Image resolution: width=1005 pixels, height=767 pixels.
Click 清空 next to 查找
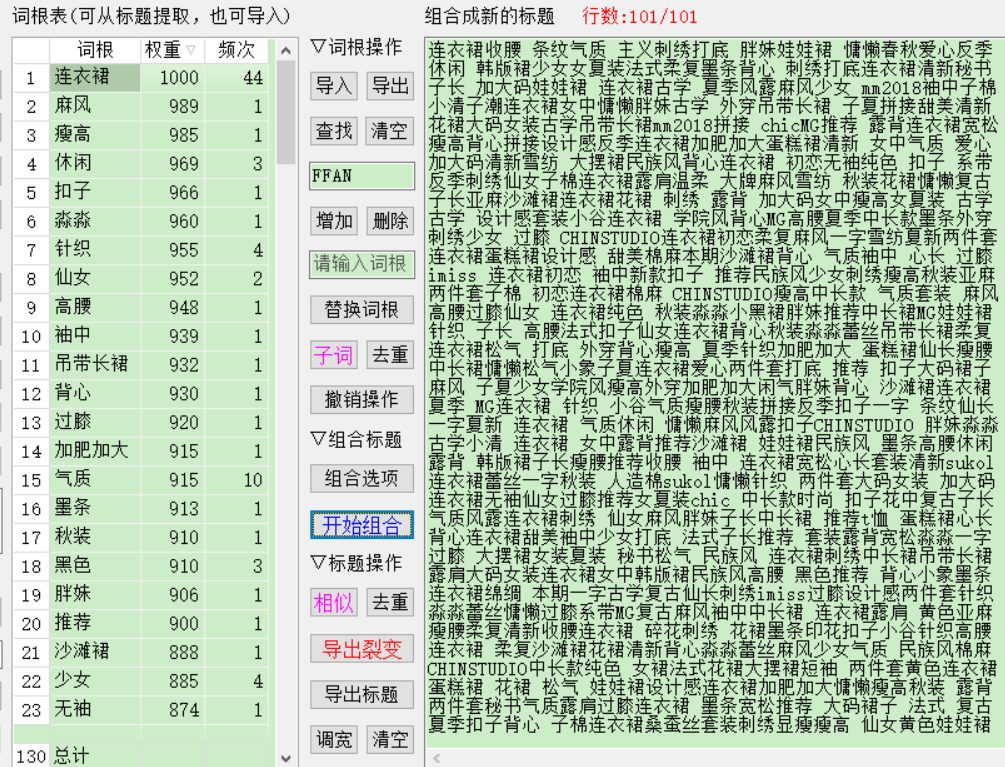point(389,131)
